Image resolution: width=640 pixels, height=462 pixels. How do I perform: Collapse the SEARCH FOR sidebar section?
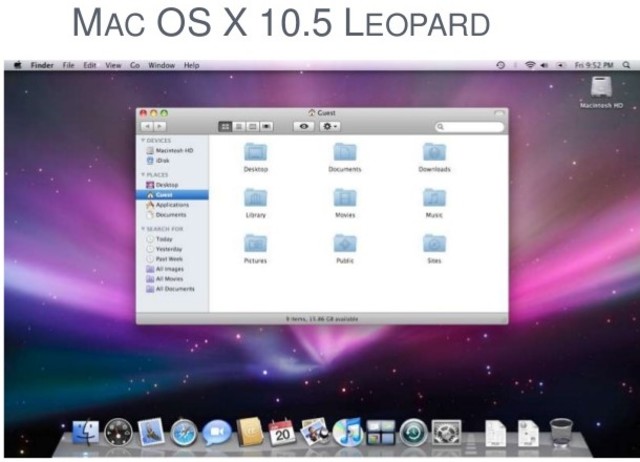tap(143, 229)
